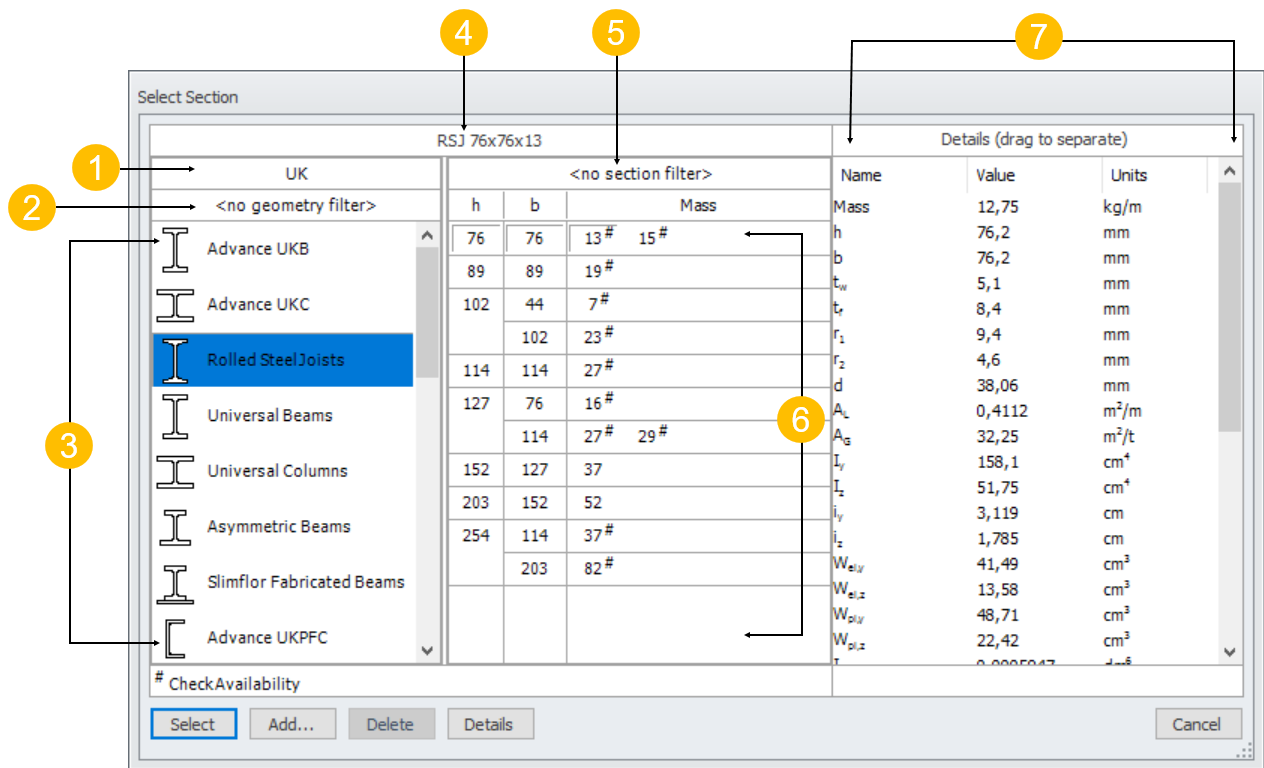1264x768 pixels.
Task: Click the Asymmetric Beams section icon
Action: tap(175, 526)
